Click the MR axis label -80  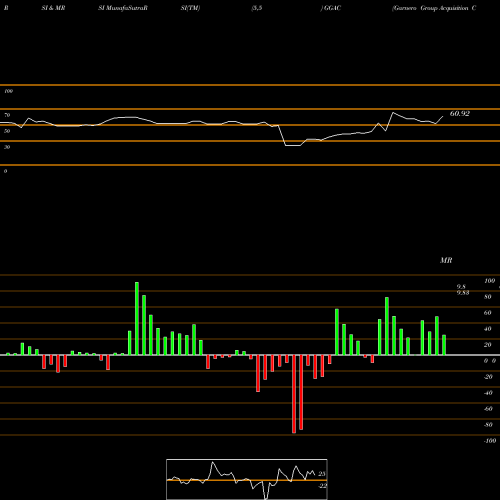488,425
